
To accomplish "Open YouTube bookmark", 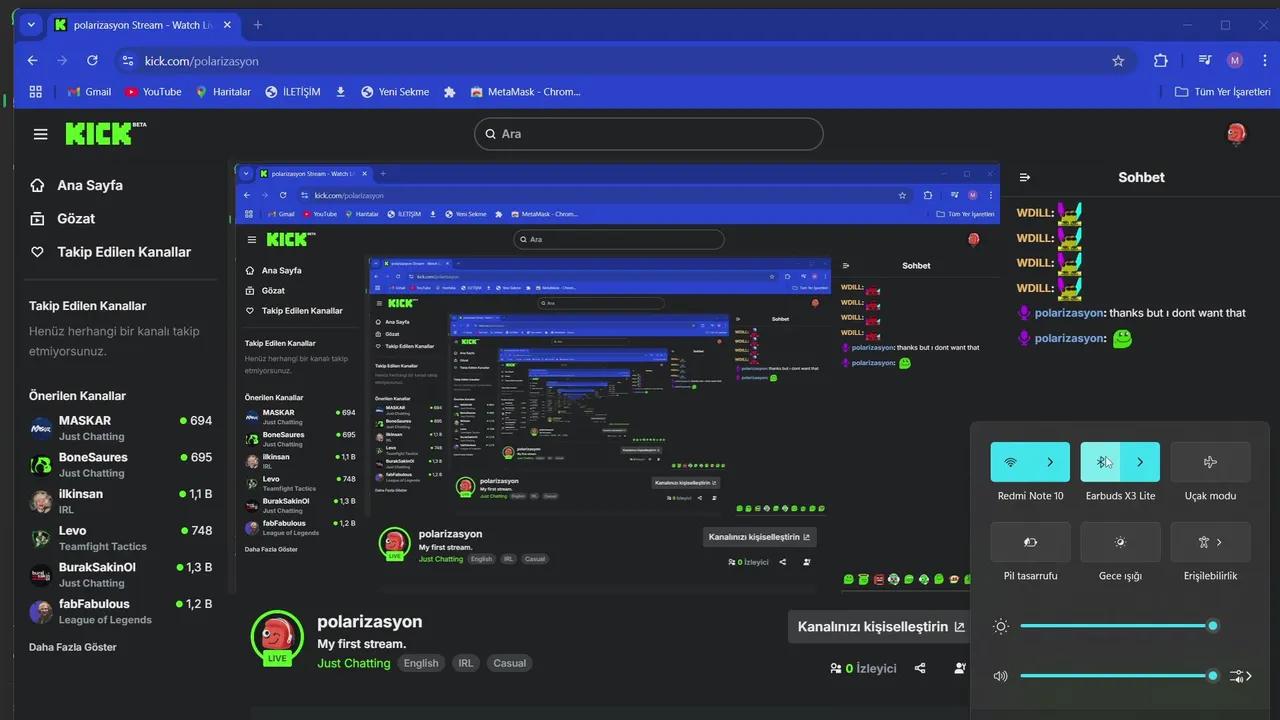I will pos(153,92).
